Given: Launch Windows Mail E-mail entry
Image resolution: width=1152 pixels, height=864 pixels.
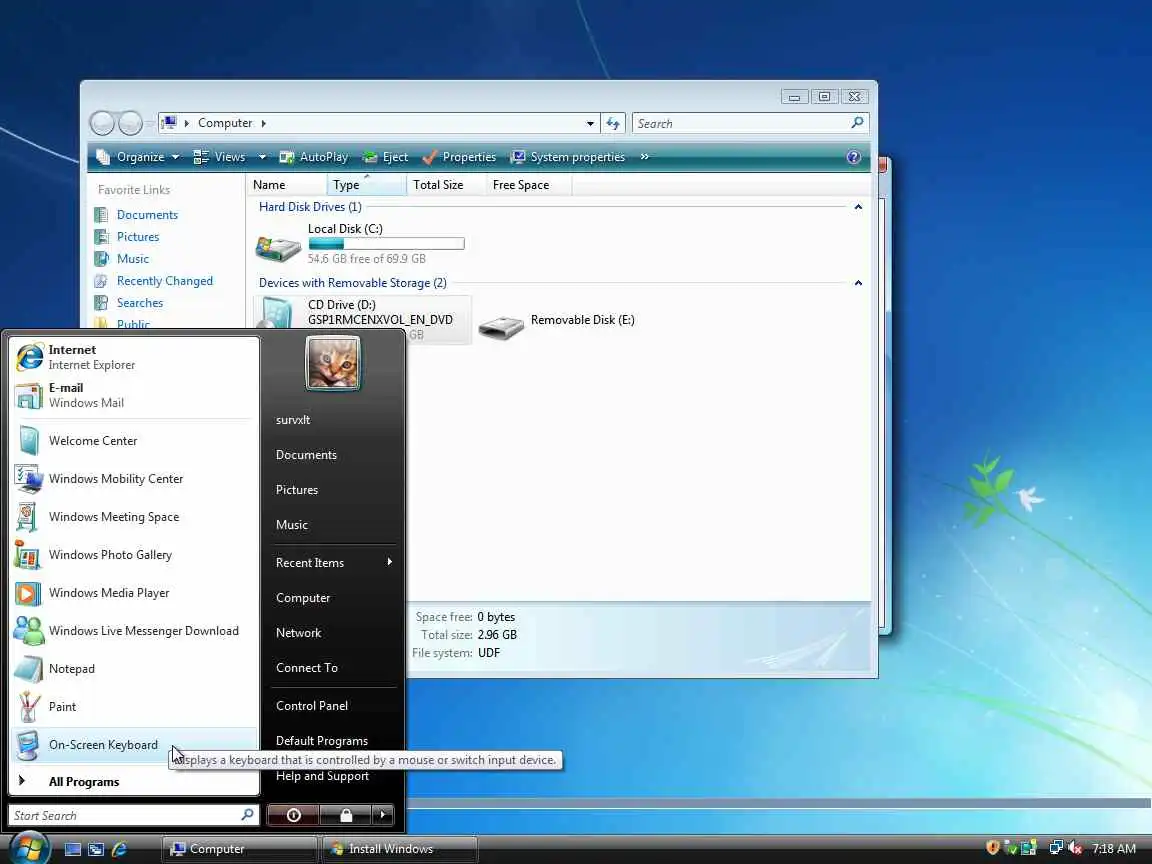Looking at the screenshot, I should (134, 395).
